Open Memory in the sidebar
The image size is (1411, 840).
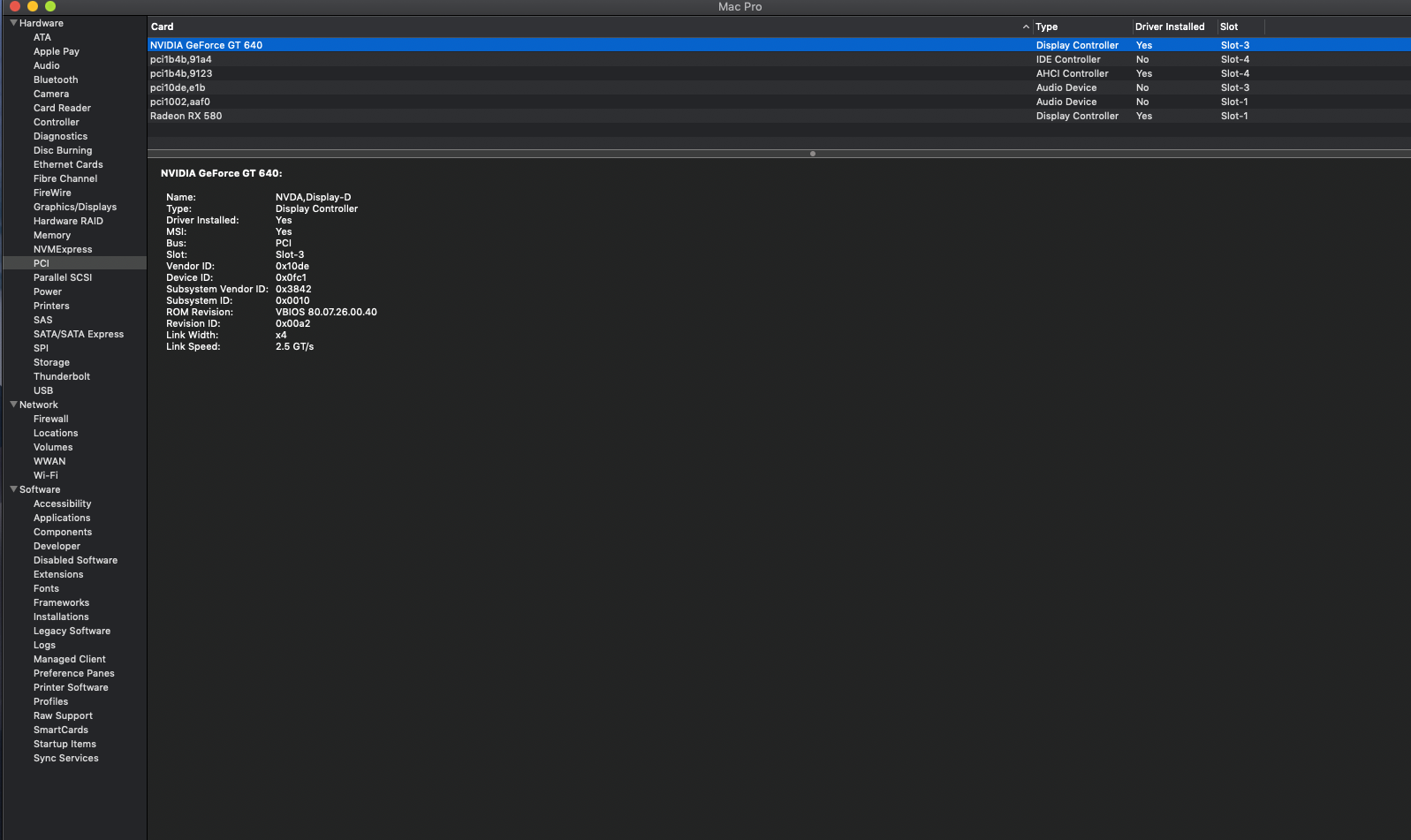[x=52, y=235]
